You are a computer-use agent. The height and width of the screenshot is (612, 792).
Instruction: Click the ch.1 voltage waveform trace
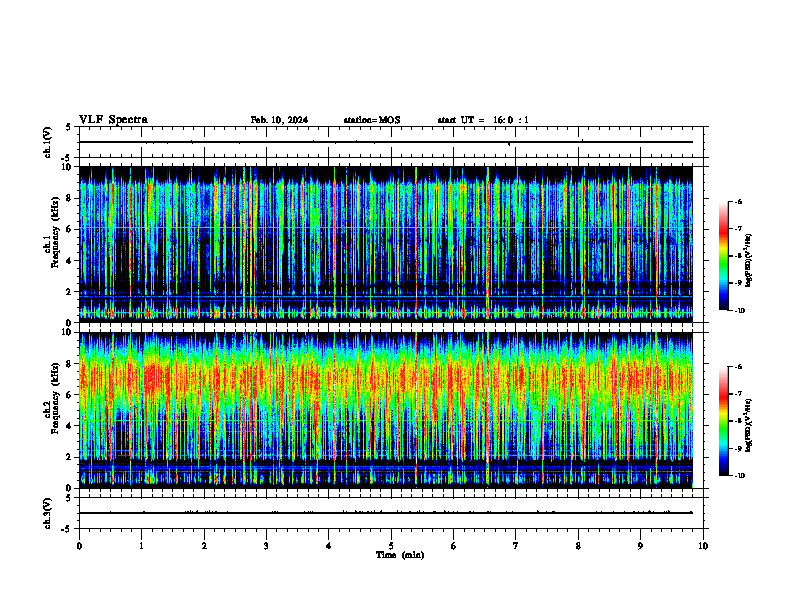pos(386,142)
